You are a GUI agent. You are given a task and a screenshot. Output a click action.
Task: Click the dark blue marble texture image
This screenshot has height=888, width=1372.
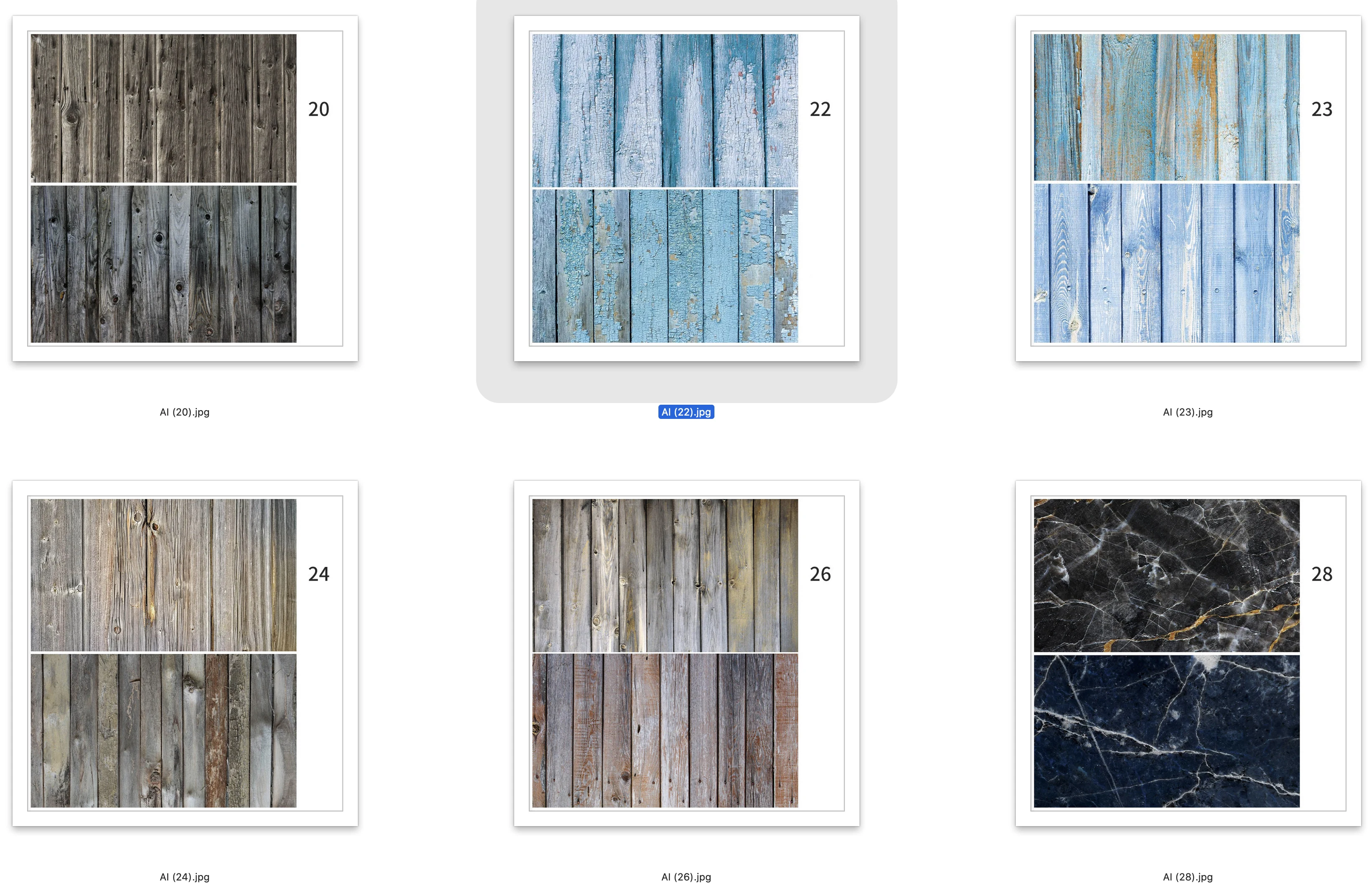click(1167, 730)
